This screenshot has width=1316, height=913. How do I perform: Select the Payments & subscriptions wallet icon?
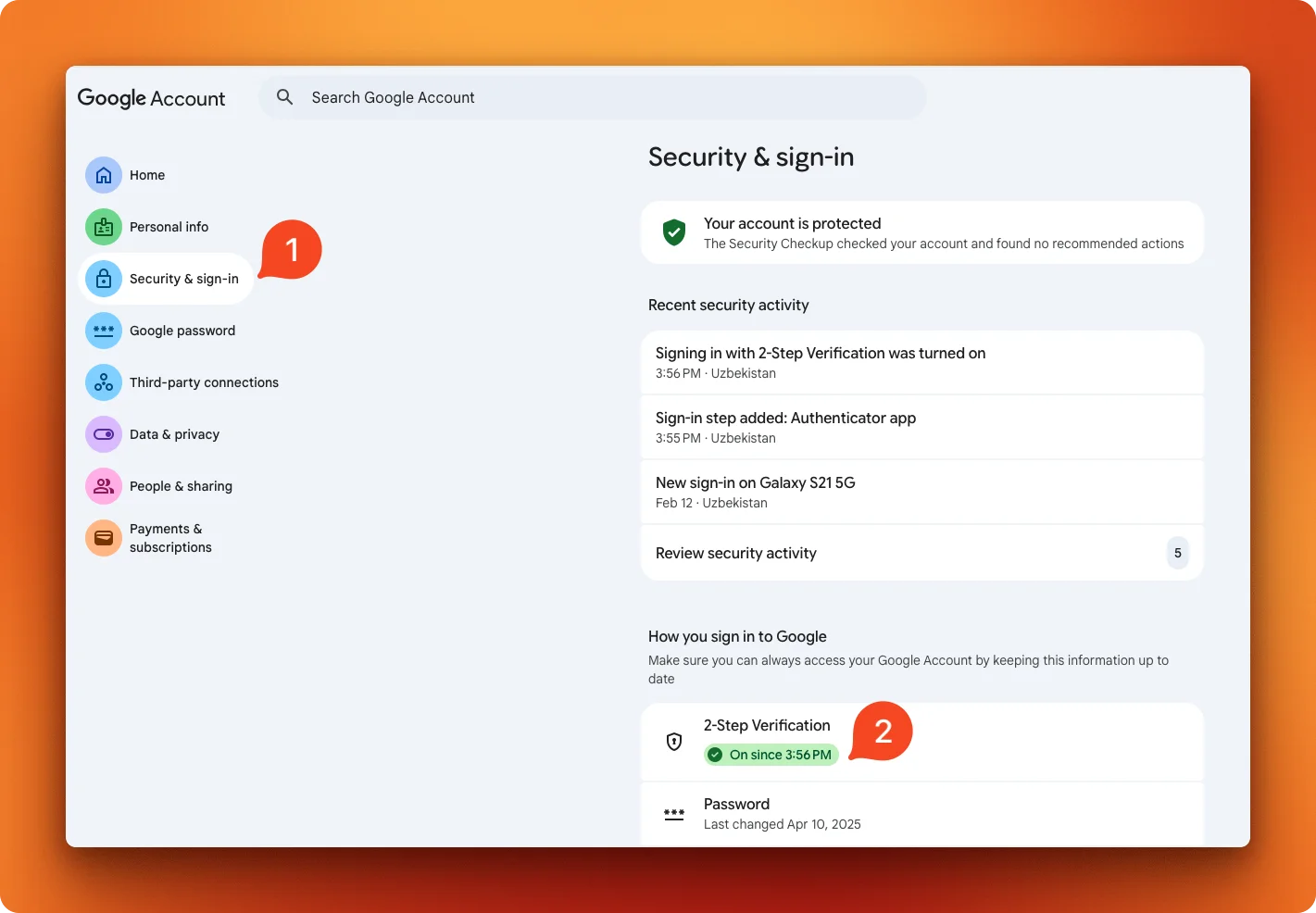(x=103, y=537)
